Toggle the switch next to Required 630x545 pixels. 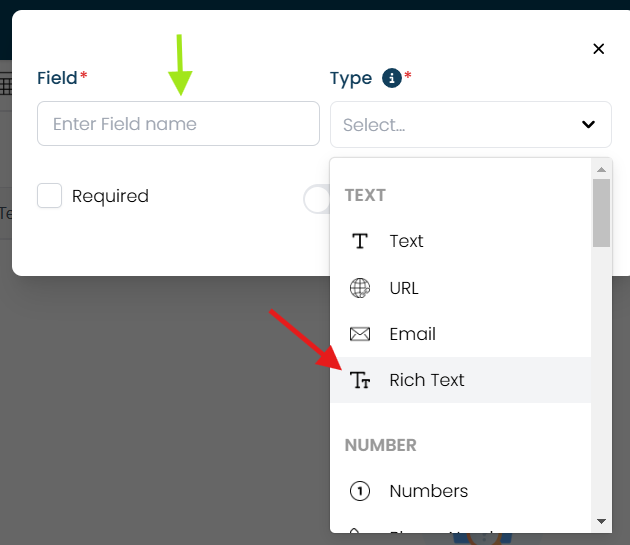[317, 199]
